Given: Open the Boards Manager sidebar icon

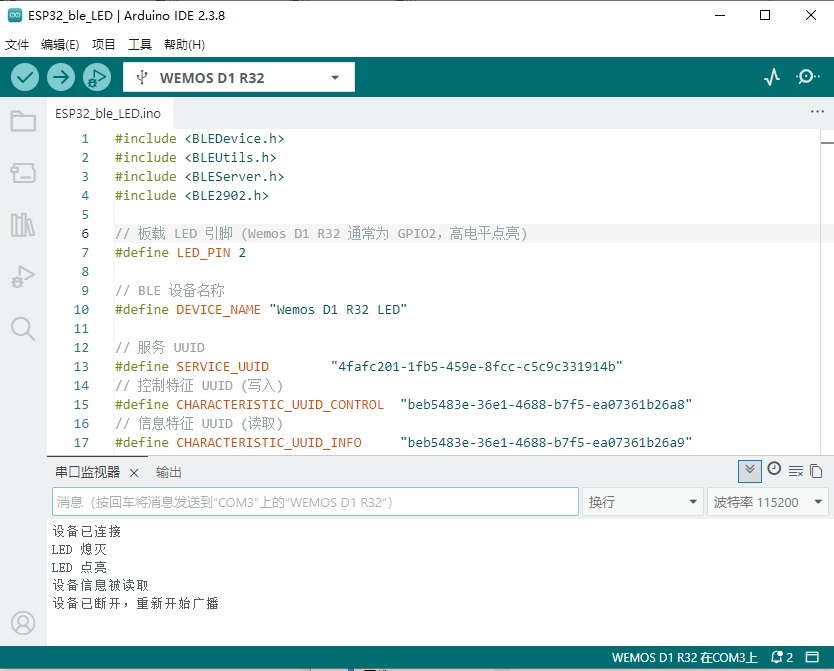Looking at the screenshot, I should [23, 173].
